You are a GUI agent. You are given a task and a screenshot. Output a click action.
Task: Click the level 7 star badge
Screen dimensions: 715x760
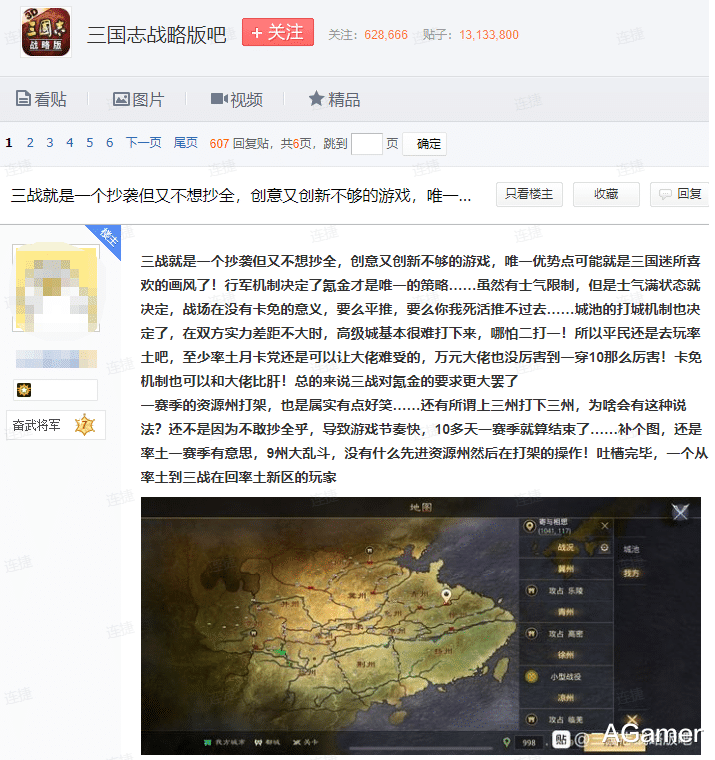coord(85,425)
